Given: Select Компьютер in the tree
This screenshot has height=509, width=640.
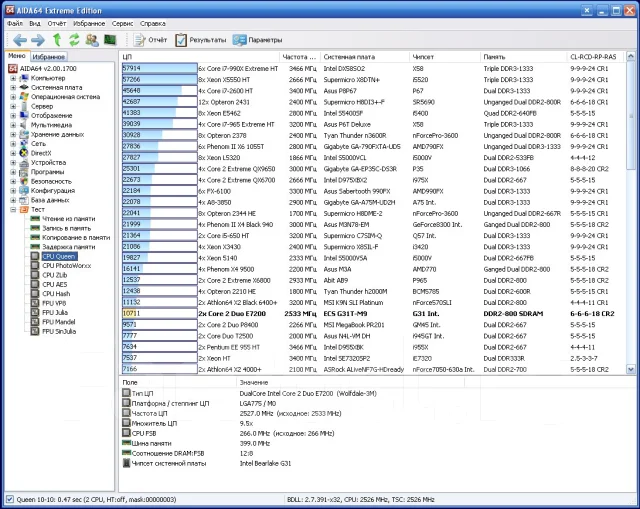Looking at the screenshot, I should (48, 78).
